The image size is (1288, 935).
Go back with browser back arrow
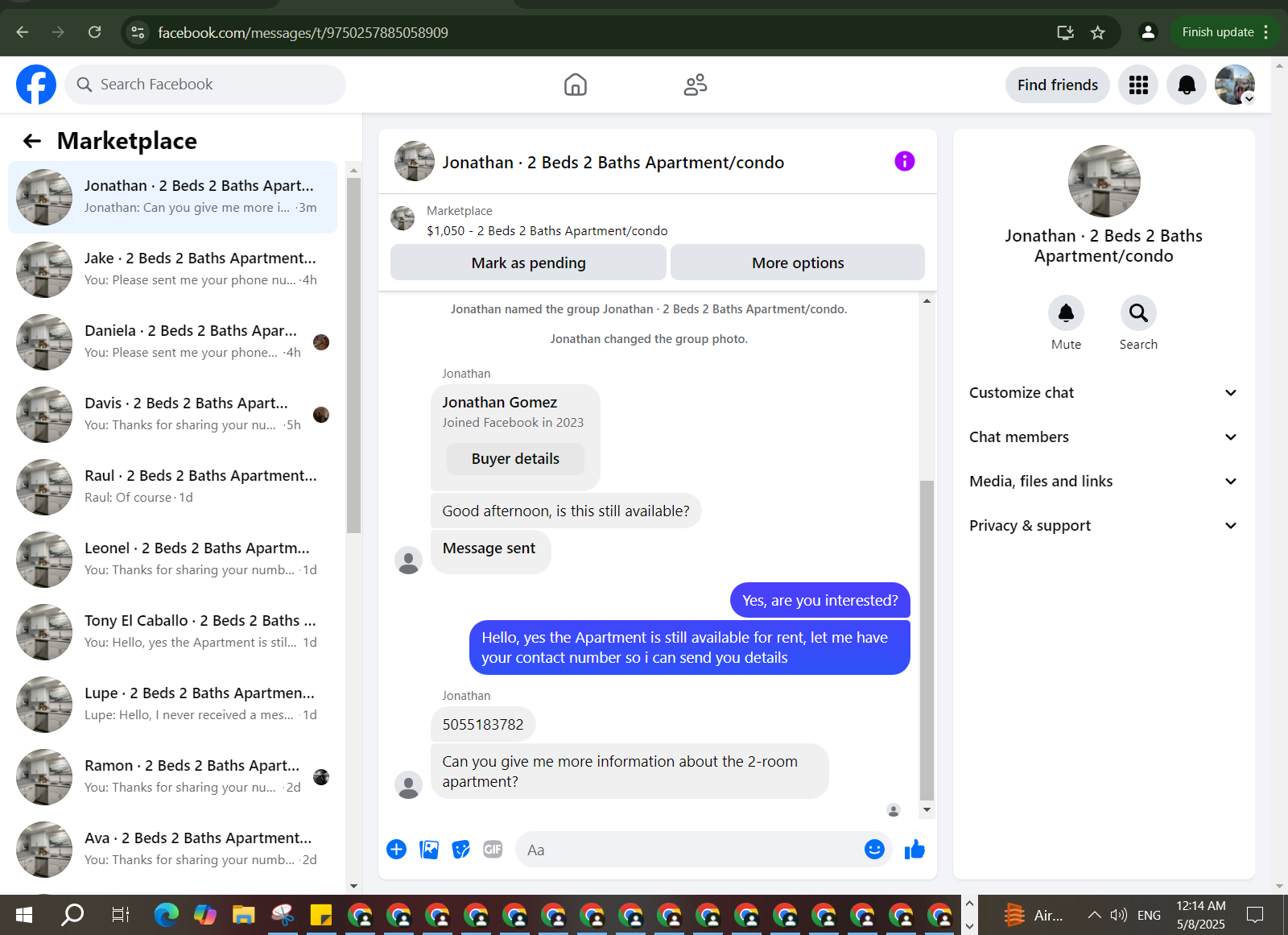click(x=23, y=32)
